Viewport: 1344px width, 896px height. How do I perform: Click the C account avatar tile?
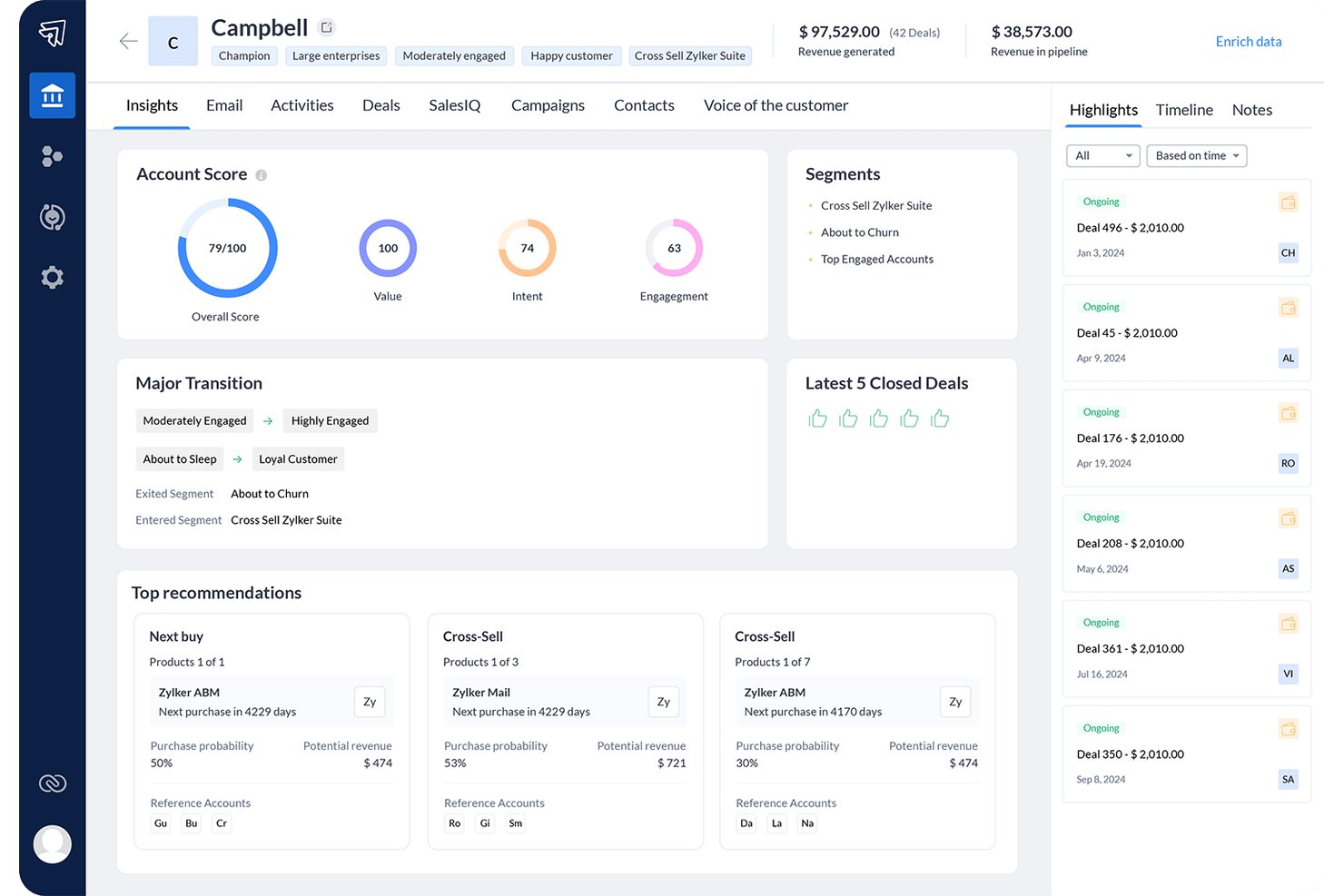tap(173, 42)
